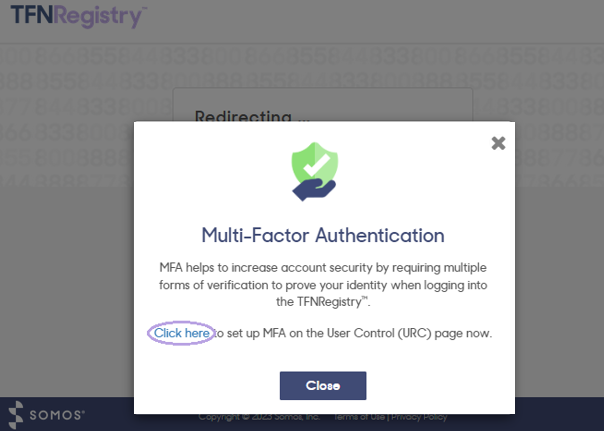Click the purple "Registry" part of logo
The width and height of the screenshot is (604, 431).
click(x=100, y=17)
